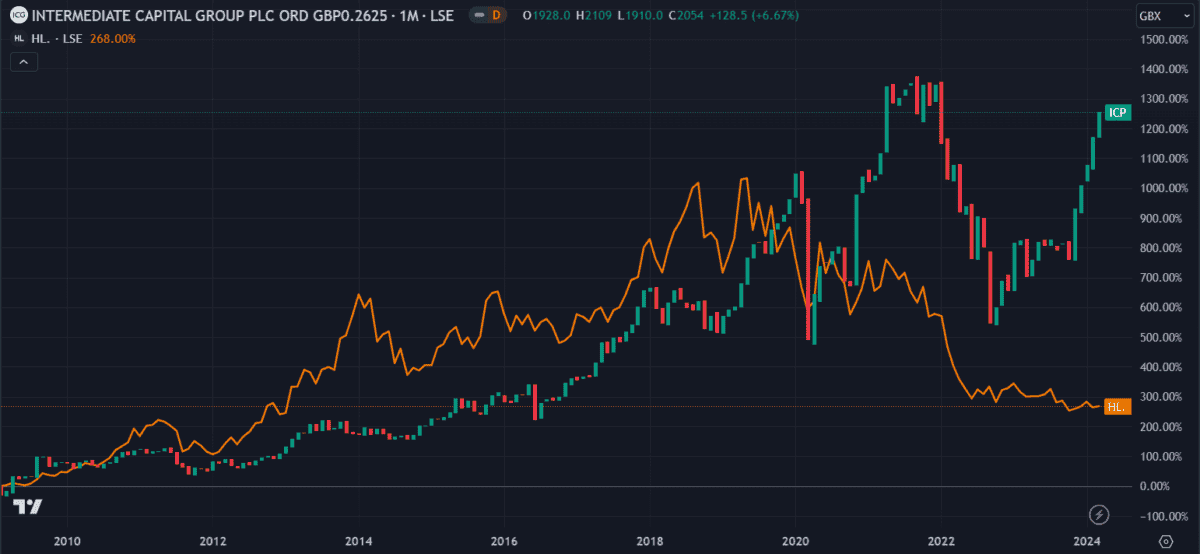Click the orange HL. price label tag
Viewport: 1200px width, 554px height.
(1117, 407)
